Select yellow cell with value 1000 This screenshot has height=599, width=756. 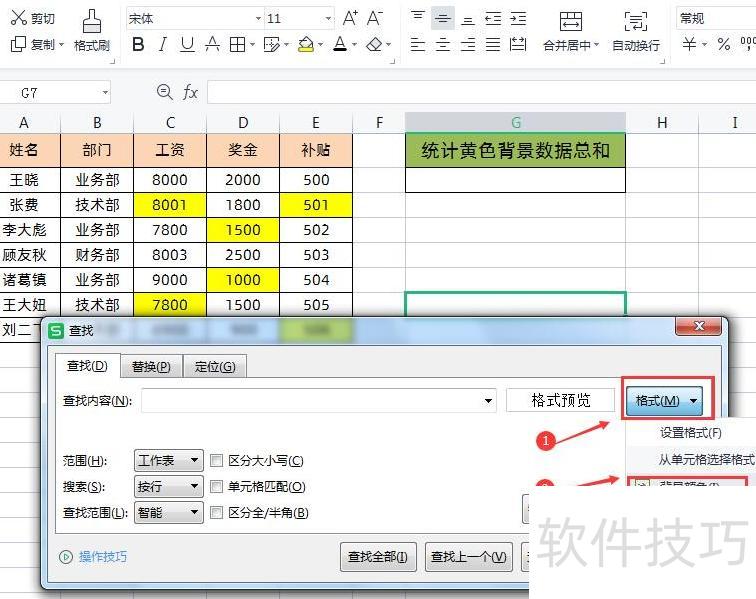coord(243,280)
